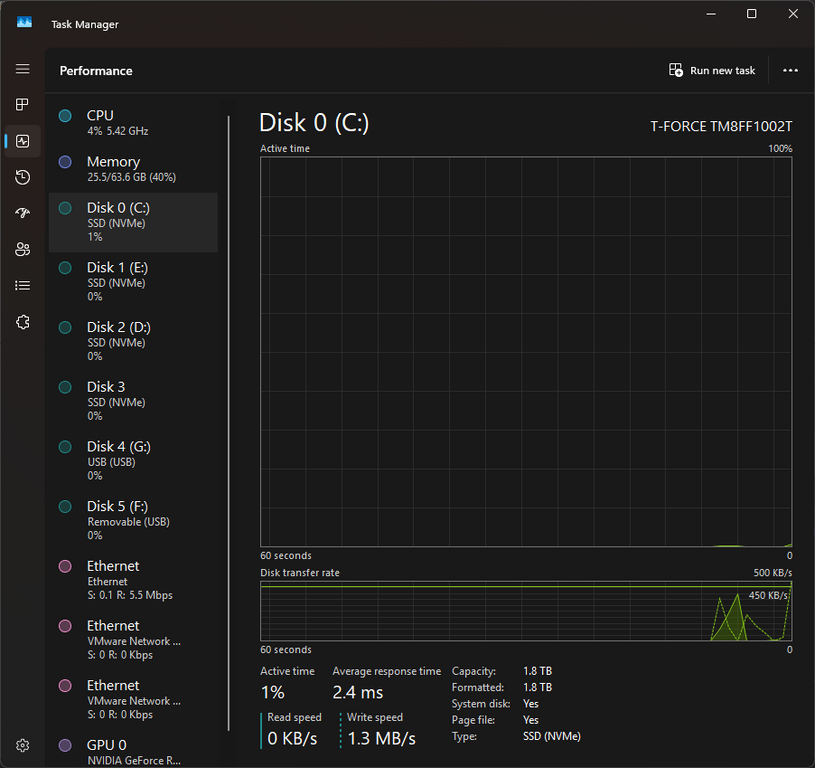Maximize the Task Manager window
The width and height of the screenshot is (815, 768).
(752, 14)
